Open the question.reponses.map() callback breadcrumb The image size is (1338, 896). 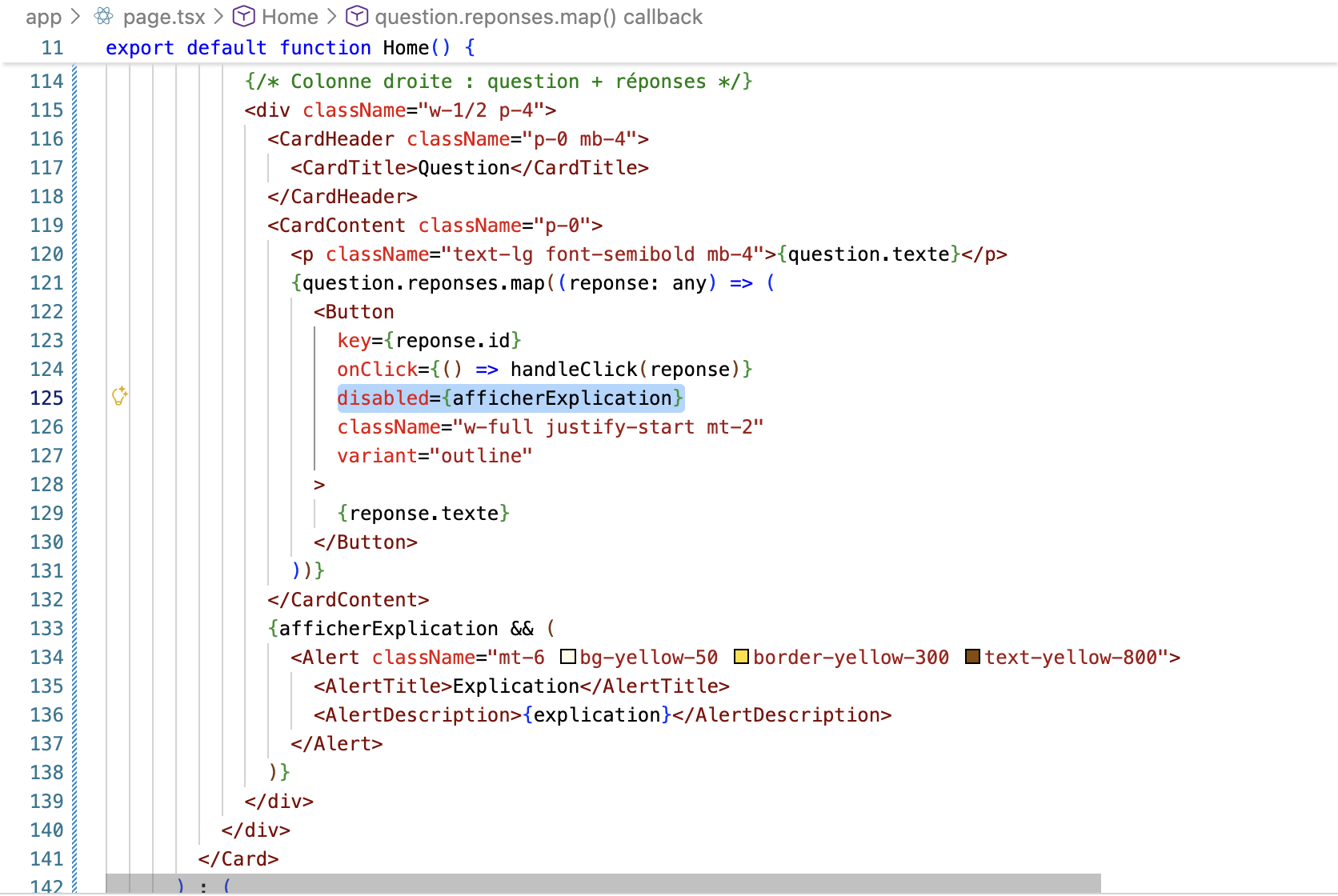(x=538, y=17)
